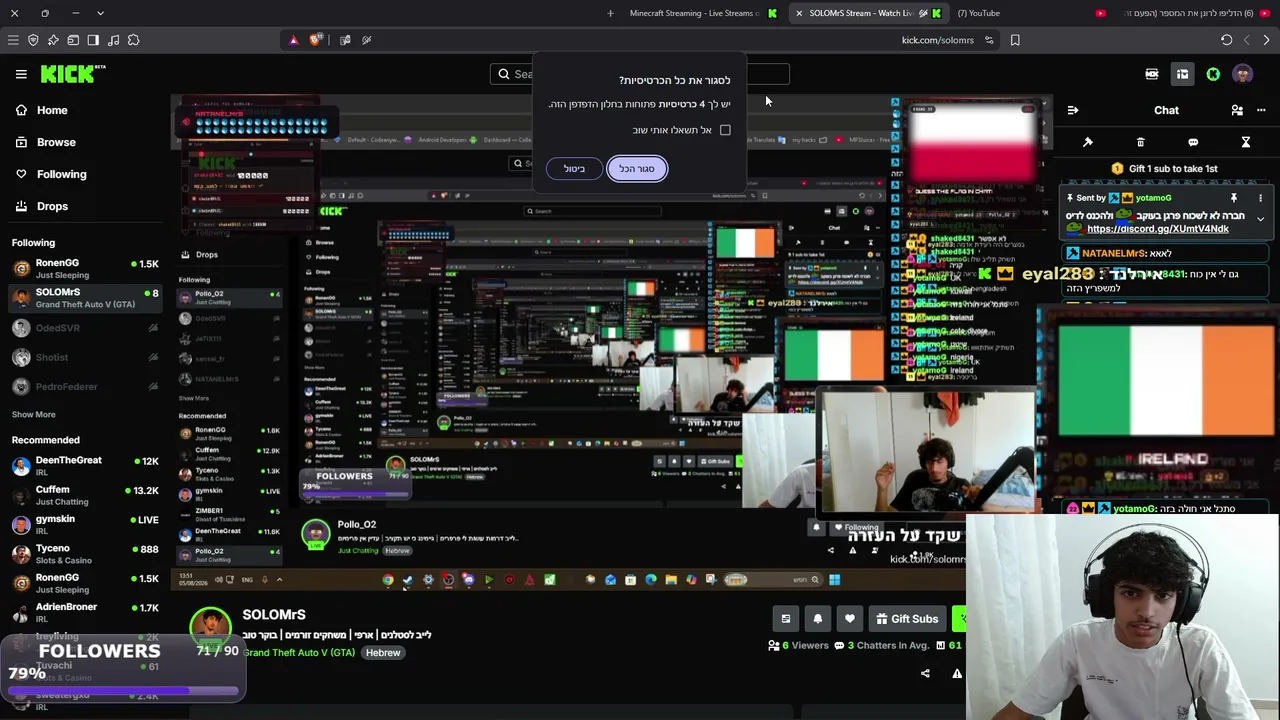This screenshot has height=720, width=1280.
Task: Click the Gift Subs button
Action: [907, 619]
